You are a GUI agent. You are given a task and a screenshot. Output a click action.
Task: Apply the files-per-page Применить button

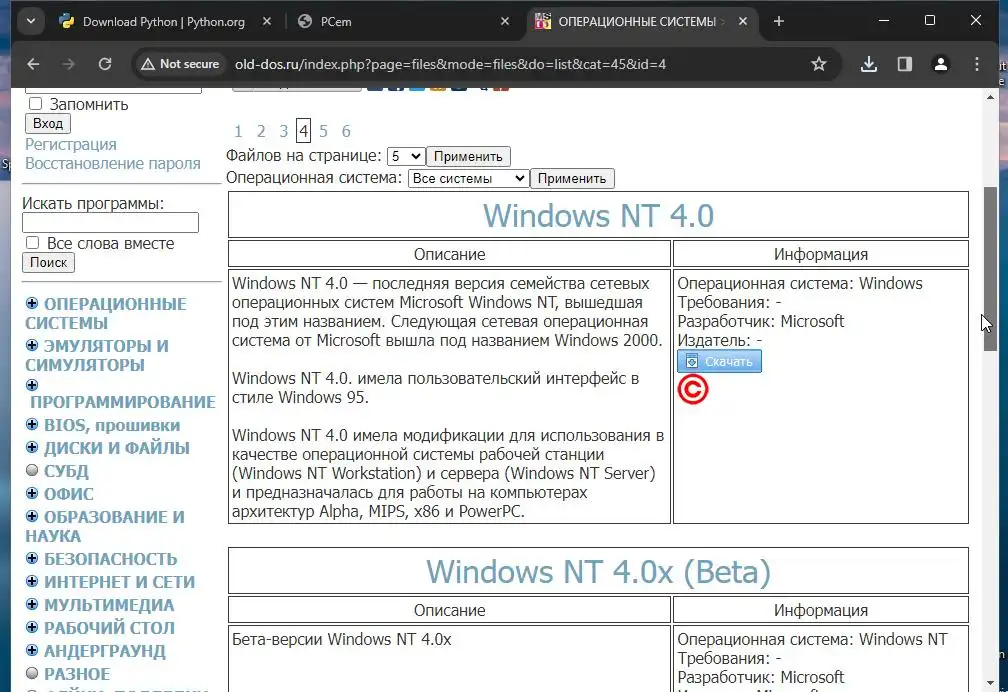tap(468, 156)
